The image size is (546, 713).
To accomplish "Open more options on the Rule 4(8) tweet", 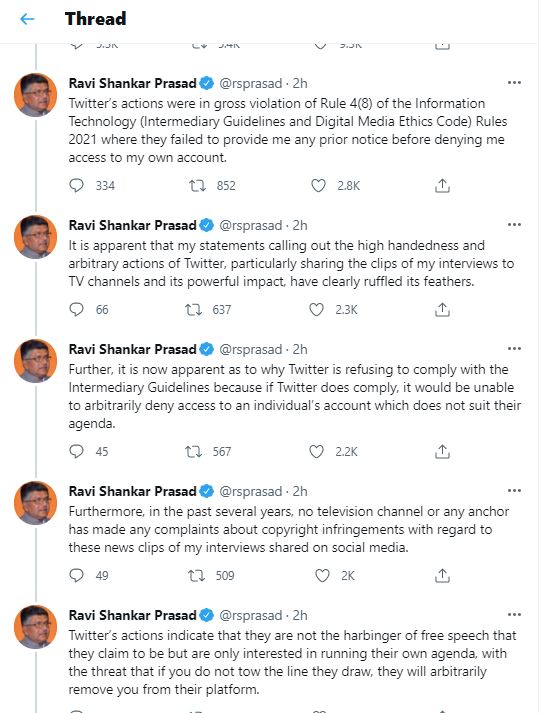I will tap(514, 83).
